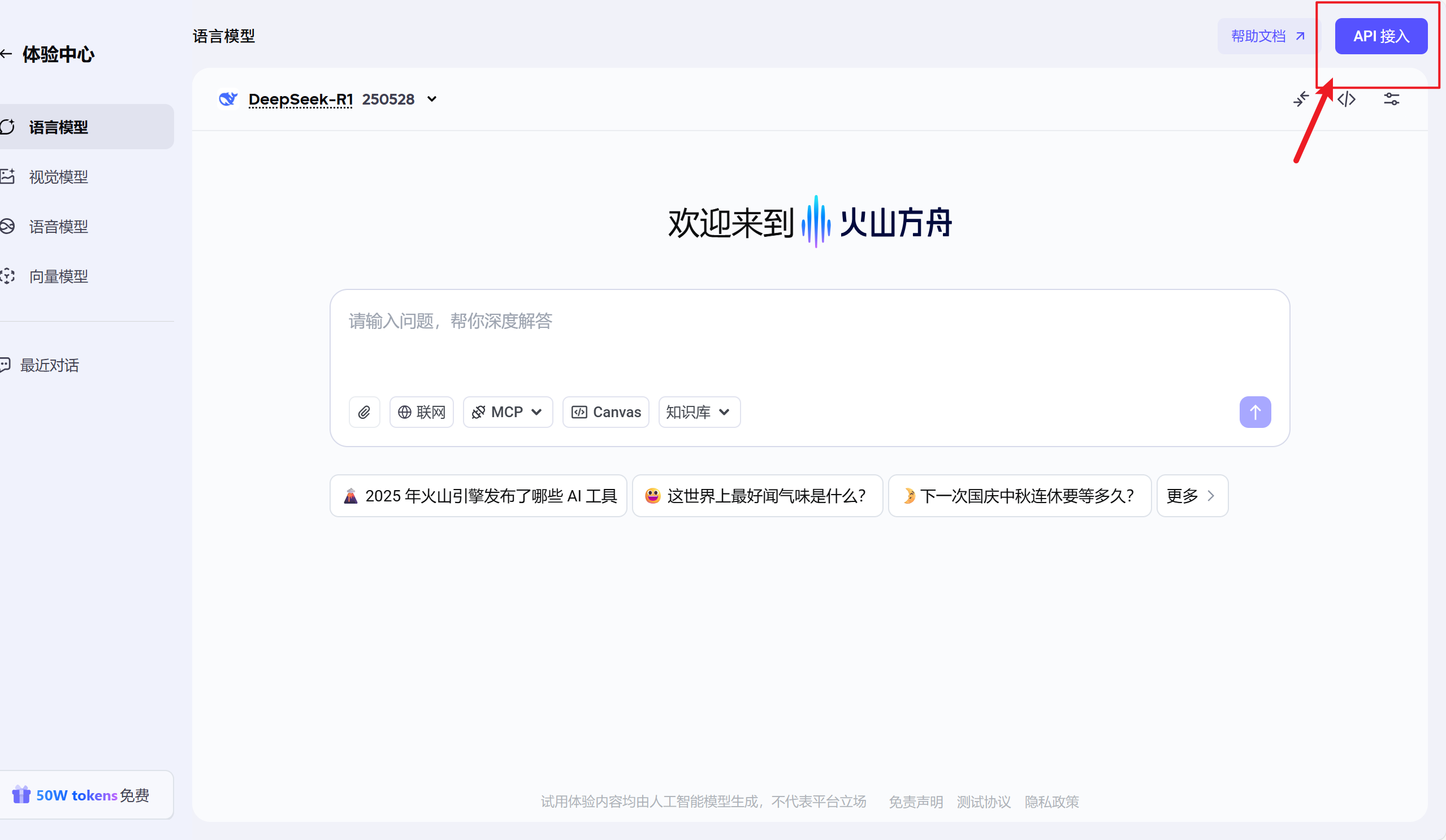Click the code view icon
Image resolution: width=1446 pixels, height=840 pixels.
1347,99
